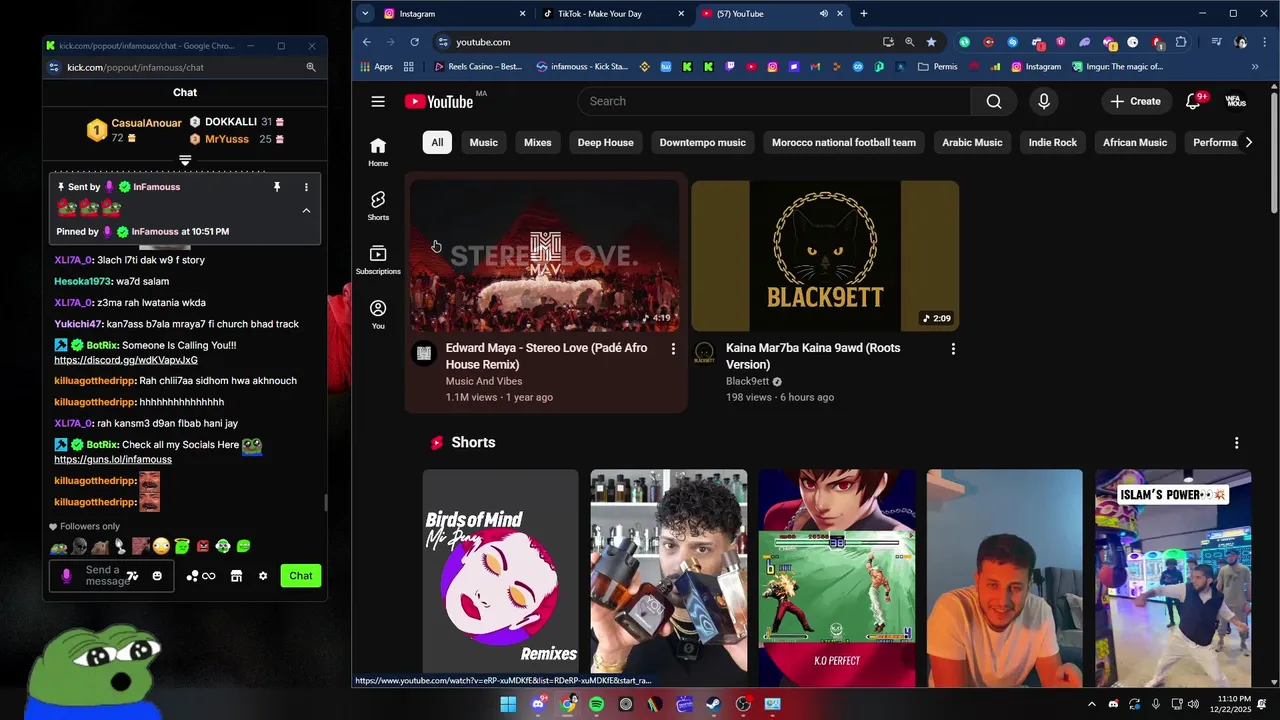Open a new Chrome tab
Viewport: 1280px width, 720px height.
pyautogui.click(x=864, y=14)
